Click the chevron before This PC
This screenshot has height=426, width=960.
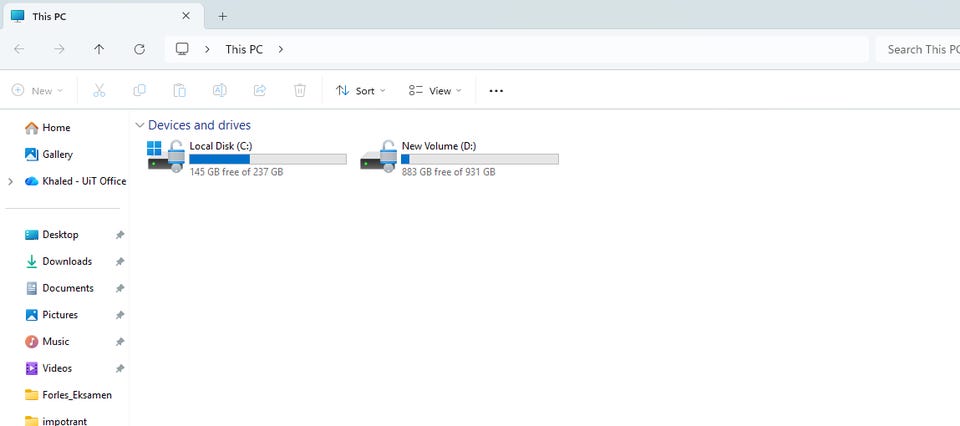click(208, 49)
